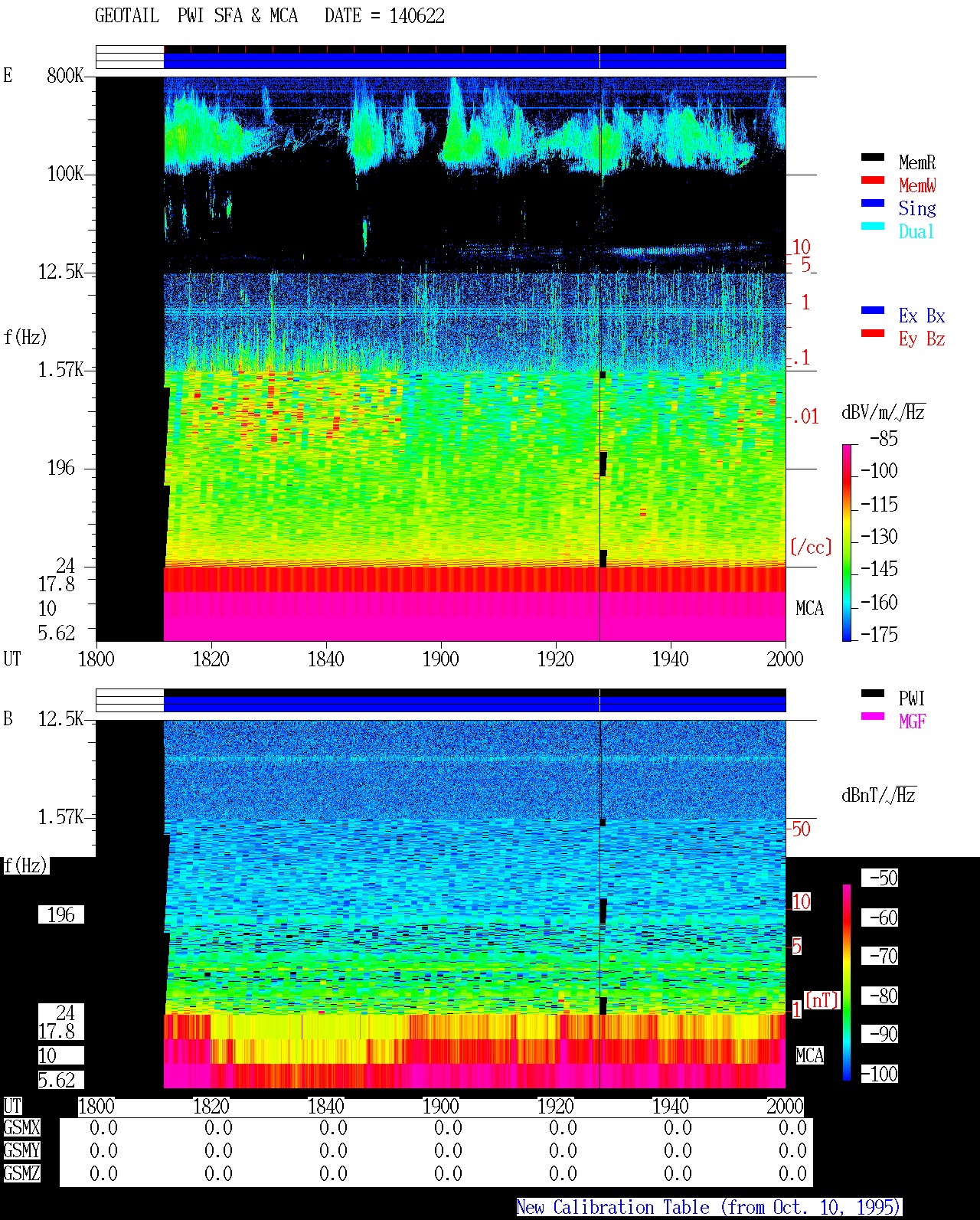
Task: Select the "-80" color scale value
Action: click(x=880, y=996)
